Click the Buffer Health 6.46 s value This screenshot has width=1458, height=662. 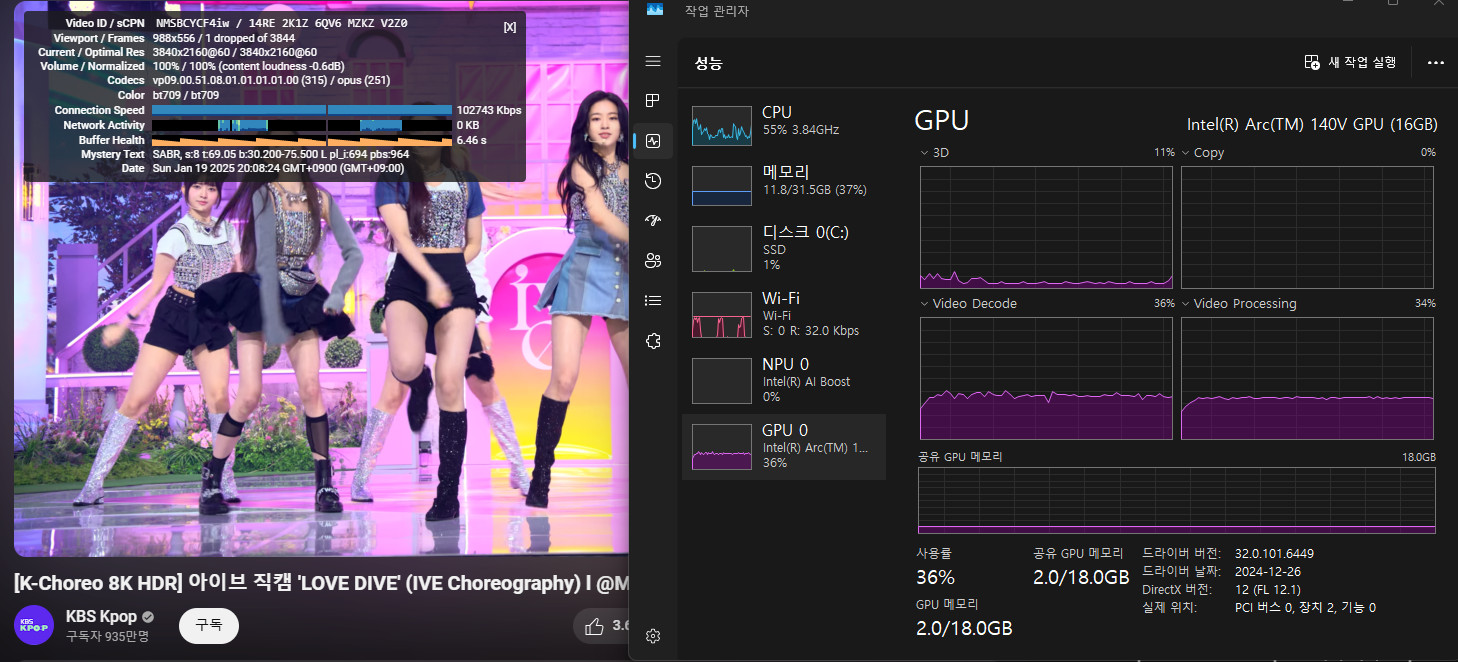[x=471, y=140]
